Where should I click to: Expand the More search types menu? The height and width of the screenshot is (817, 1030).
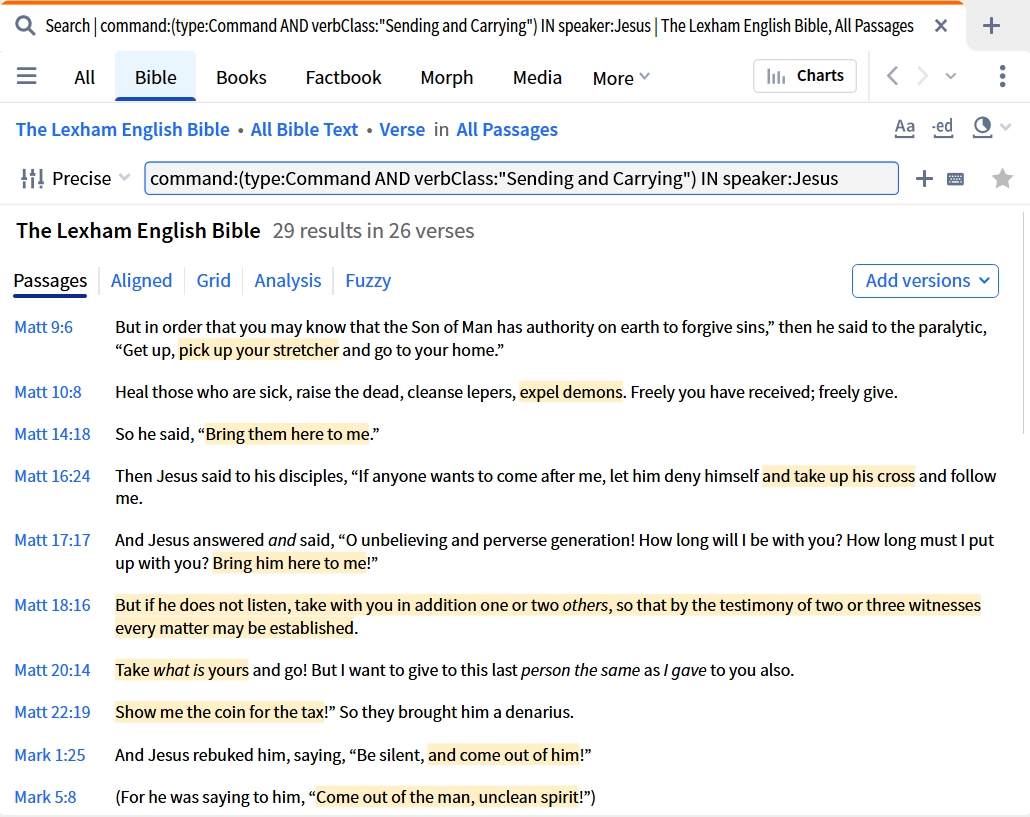tap(621, 77)
